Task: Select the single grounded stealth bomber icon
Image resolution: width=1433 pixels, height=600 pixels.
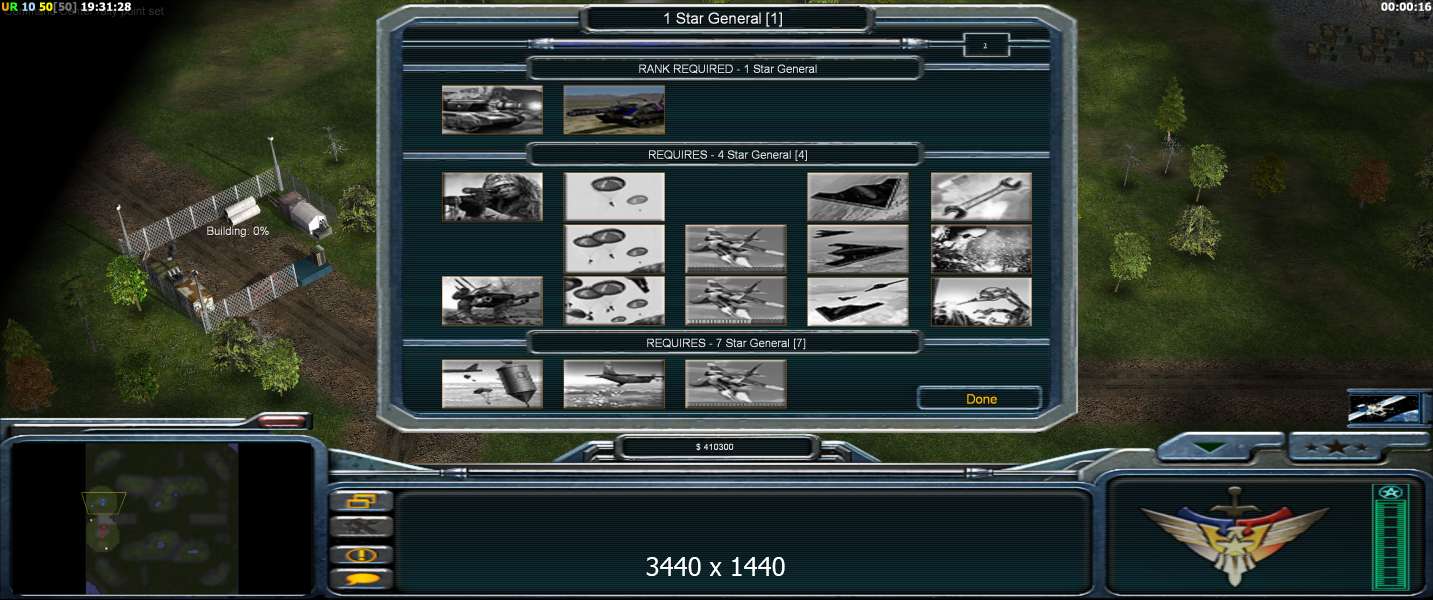Action: (x=858, y=197)
